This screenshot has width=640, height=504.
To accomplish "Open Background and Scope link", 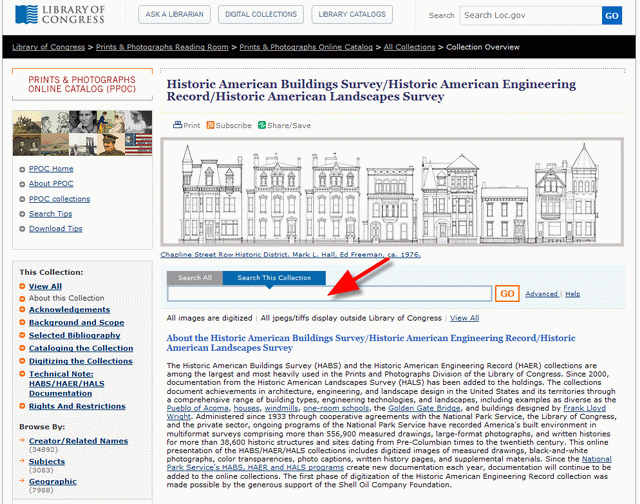I will pos(76,322).
